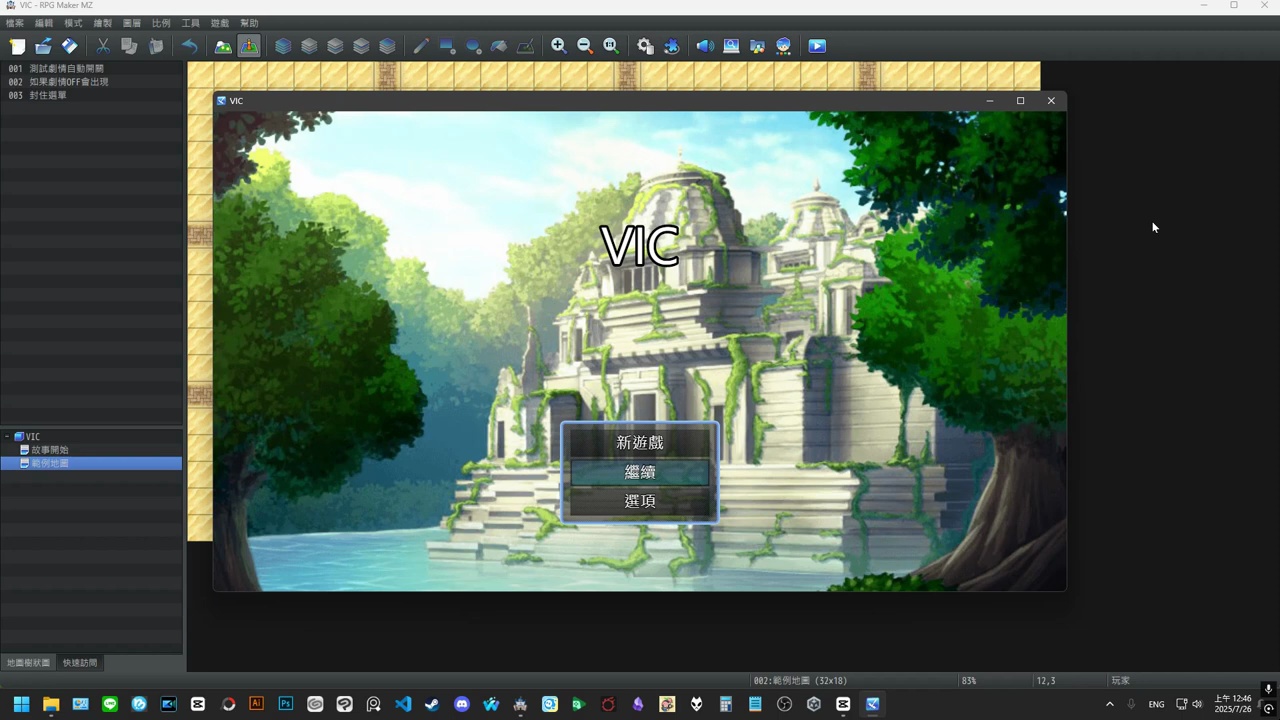
Task: Select event 001 測試劇情自動開關
Action: click(x=92, y=69)
